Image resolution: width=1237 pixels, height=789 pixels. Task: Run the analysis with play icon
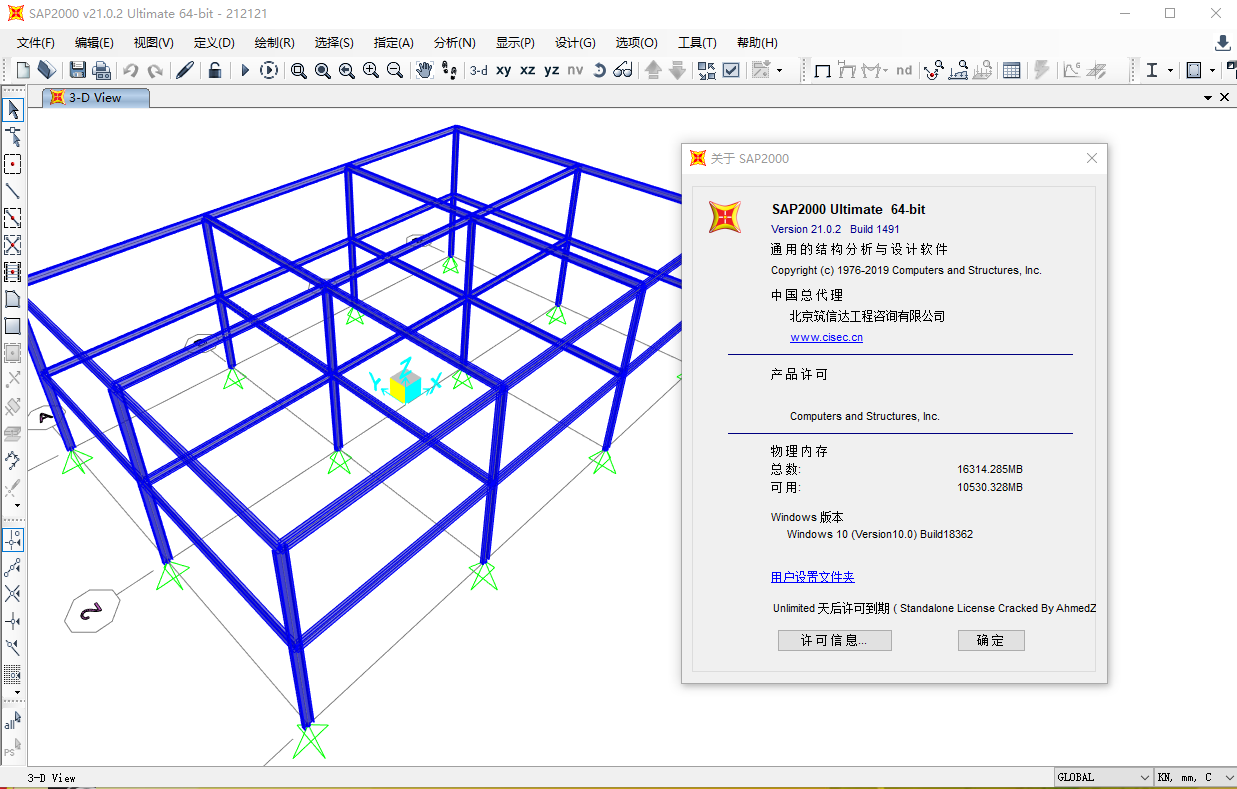pyautogui.click(x=245, y=70)
